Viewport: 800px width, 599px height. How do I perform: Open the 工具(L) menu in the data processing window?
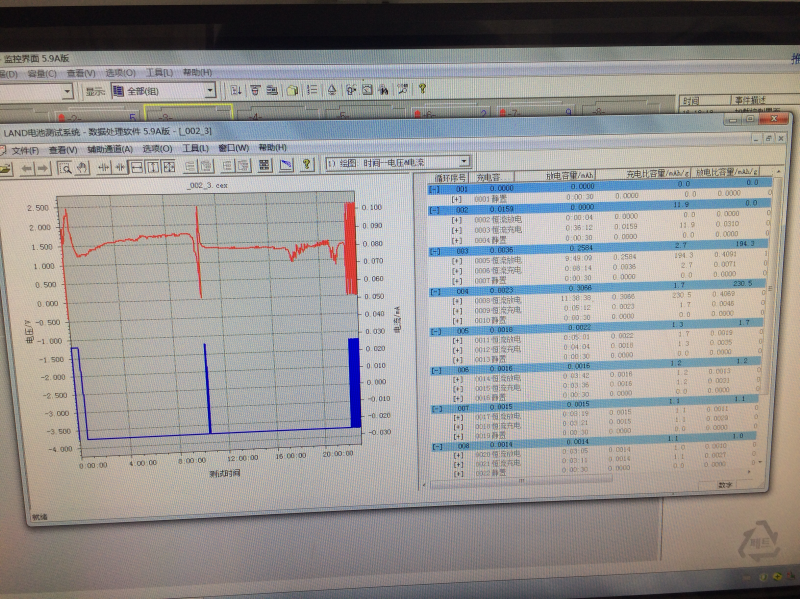pyautogui.click(x=196, y=148)
